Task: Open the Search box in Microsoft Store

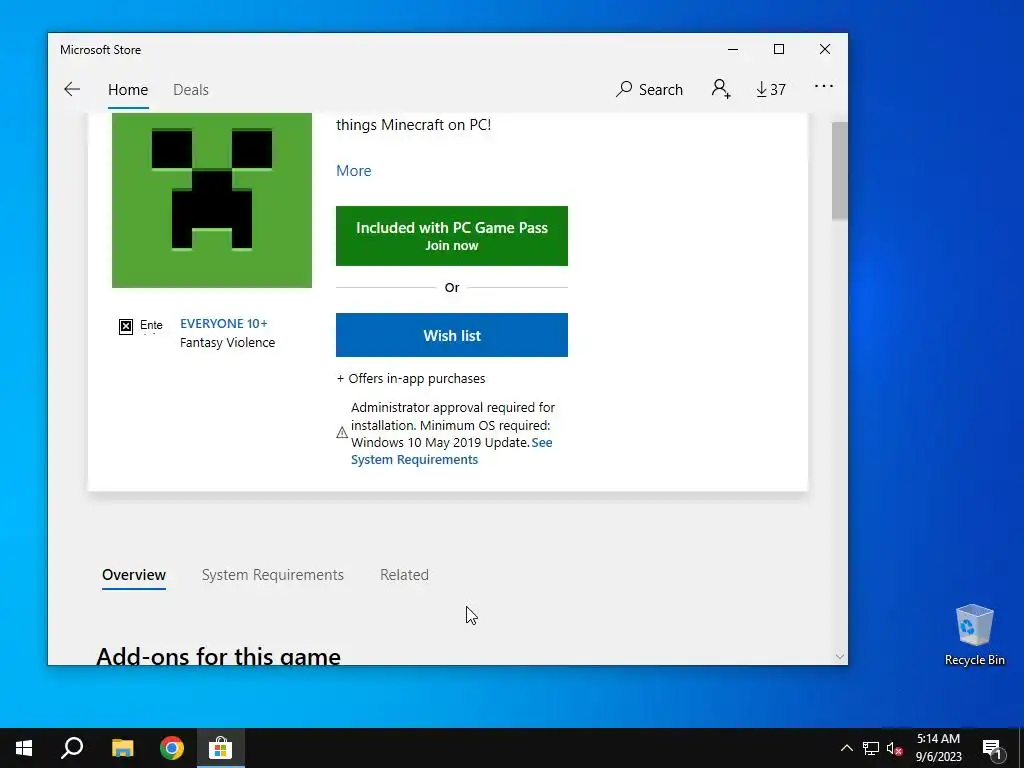Action: click(649, 89)
